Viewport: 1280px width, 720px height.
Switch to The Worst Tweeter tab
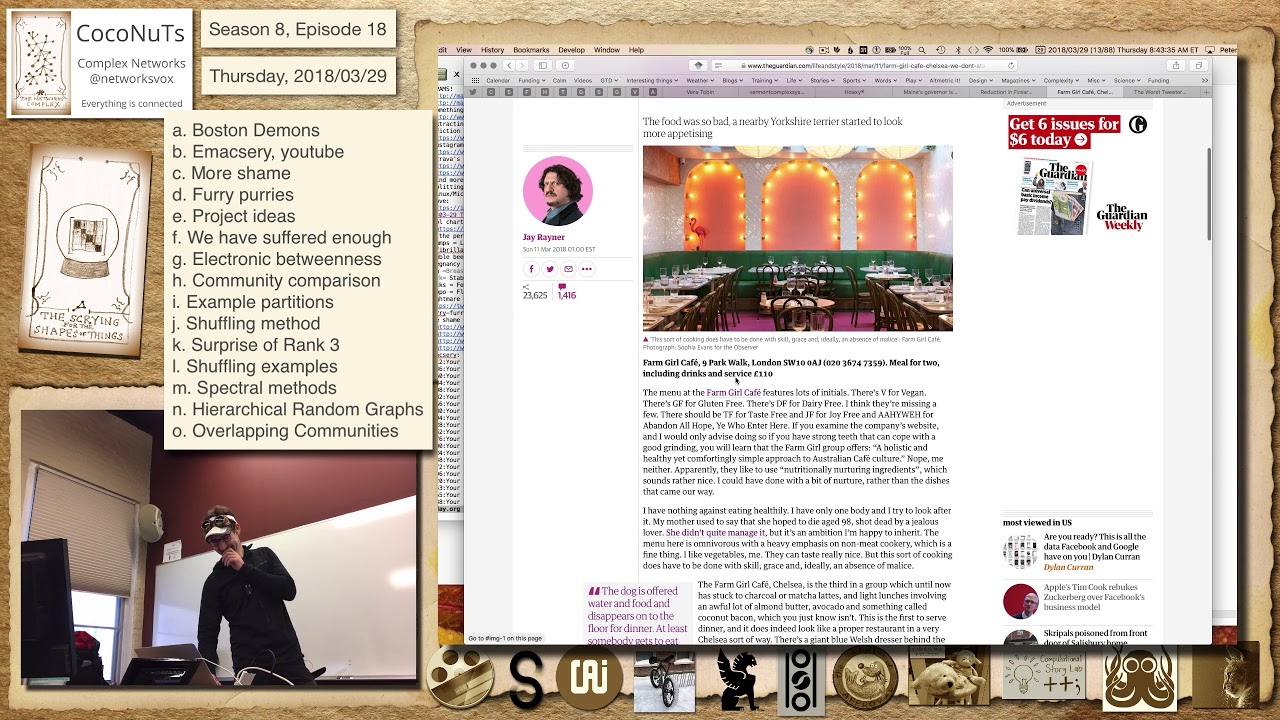(x=1160, y=92)
